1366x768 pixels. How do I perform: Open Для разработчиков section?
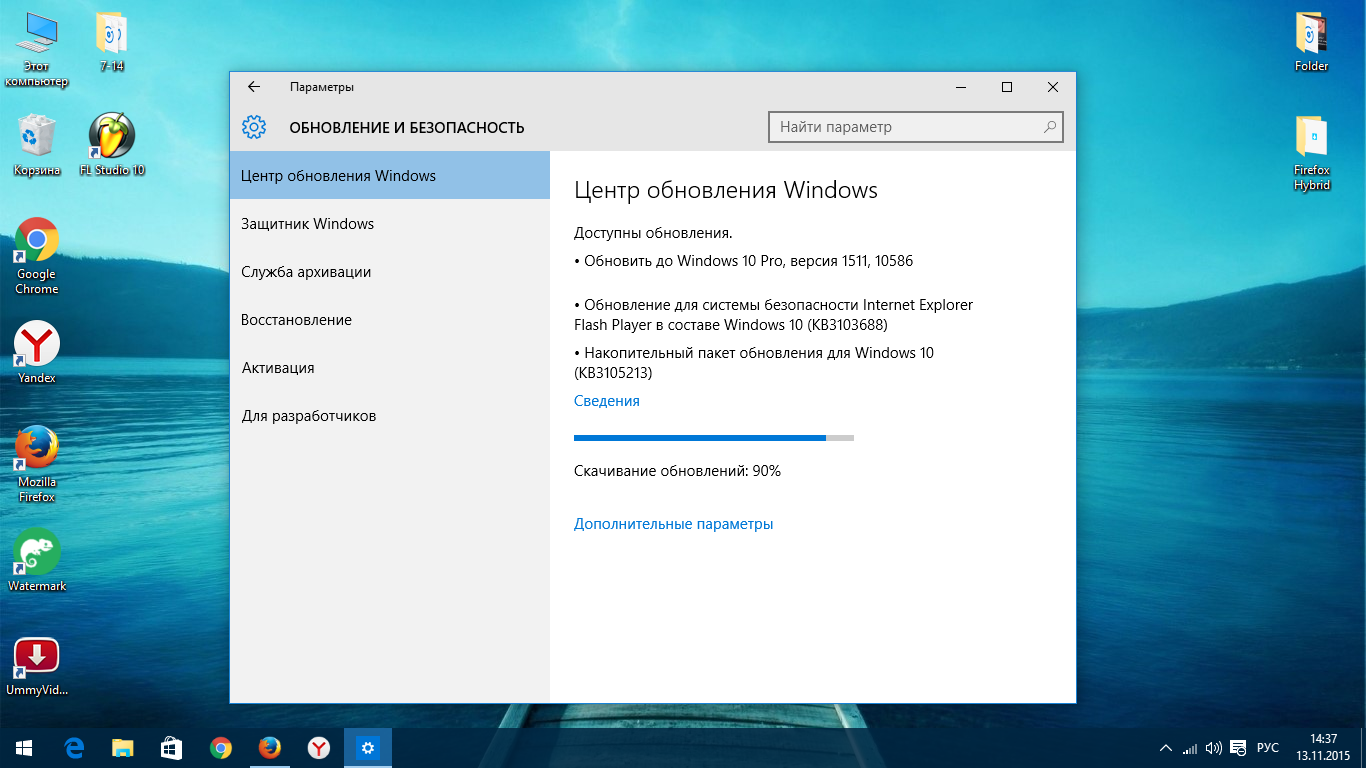(390, 415)
